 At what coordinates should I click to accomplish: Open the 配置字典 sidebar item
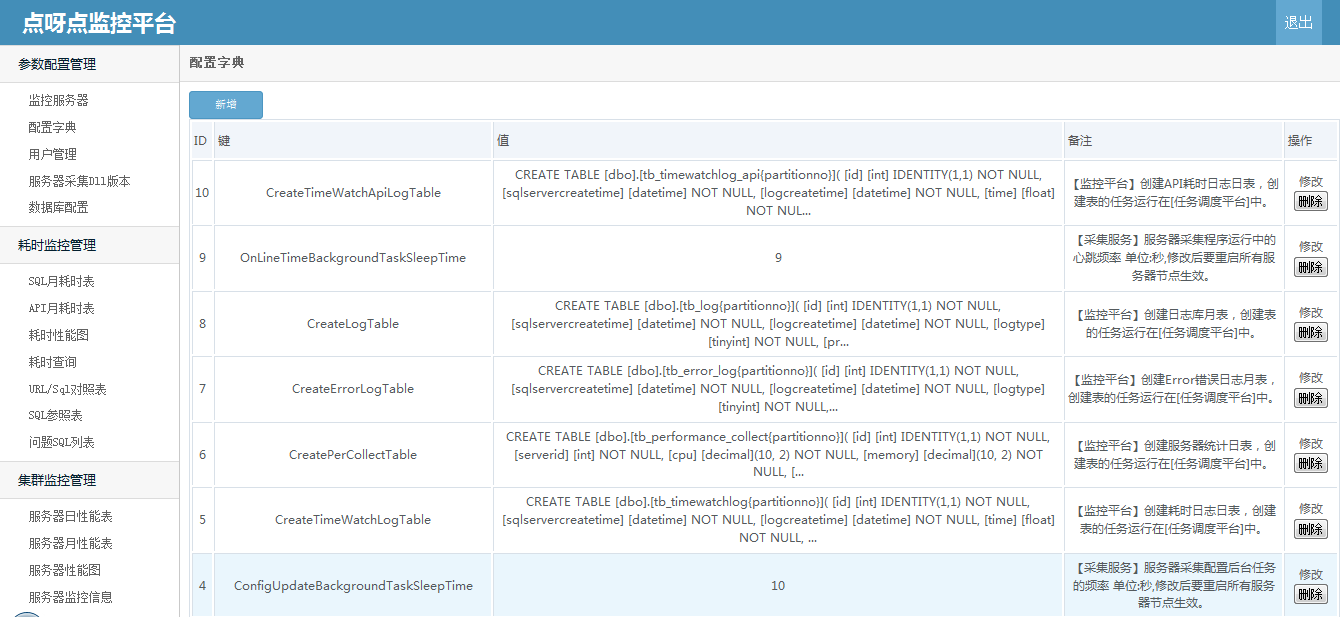tap(53, 127)
